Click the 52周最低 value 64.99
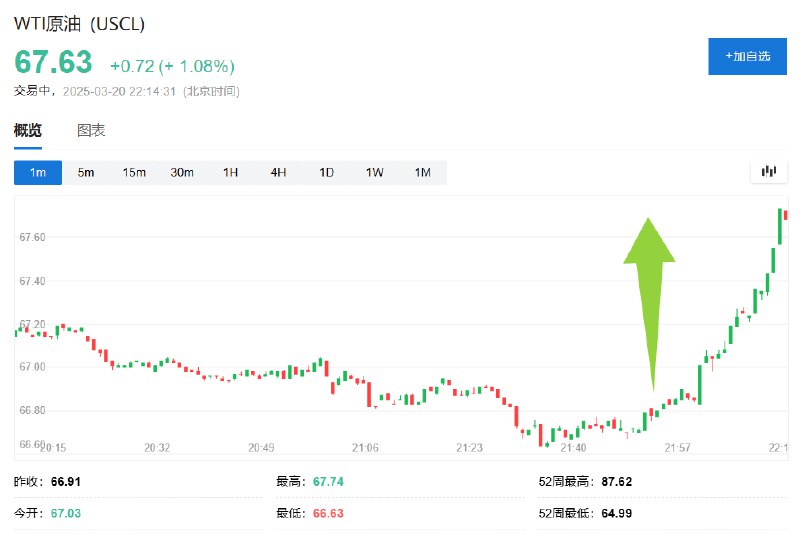The height and width of the screenshot is (539, 800). pos(616,513)
